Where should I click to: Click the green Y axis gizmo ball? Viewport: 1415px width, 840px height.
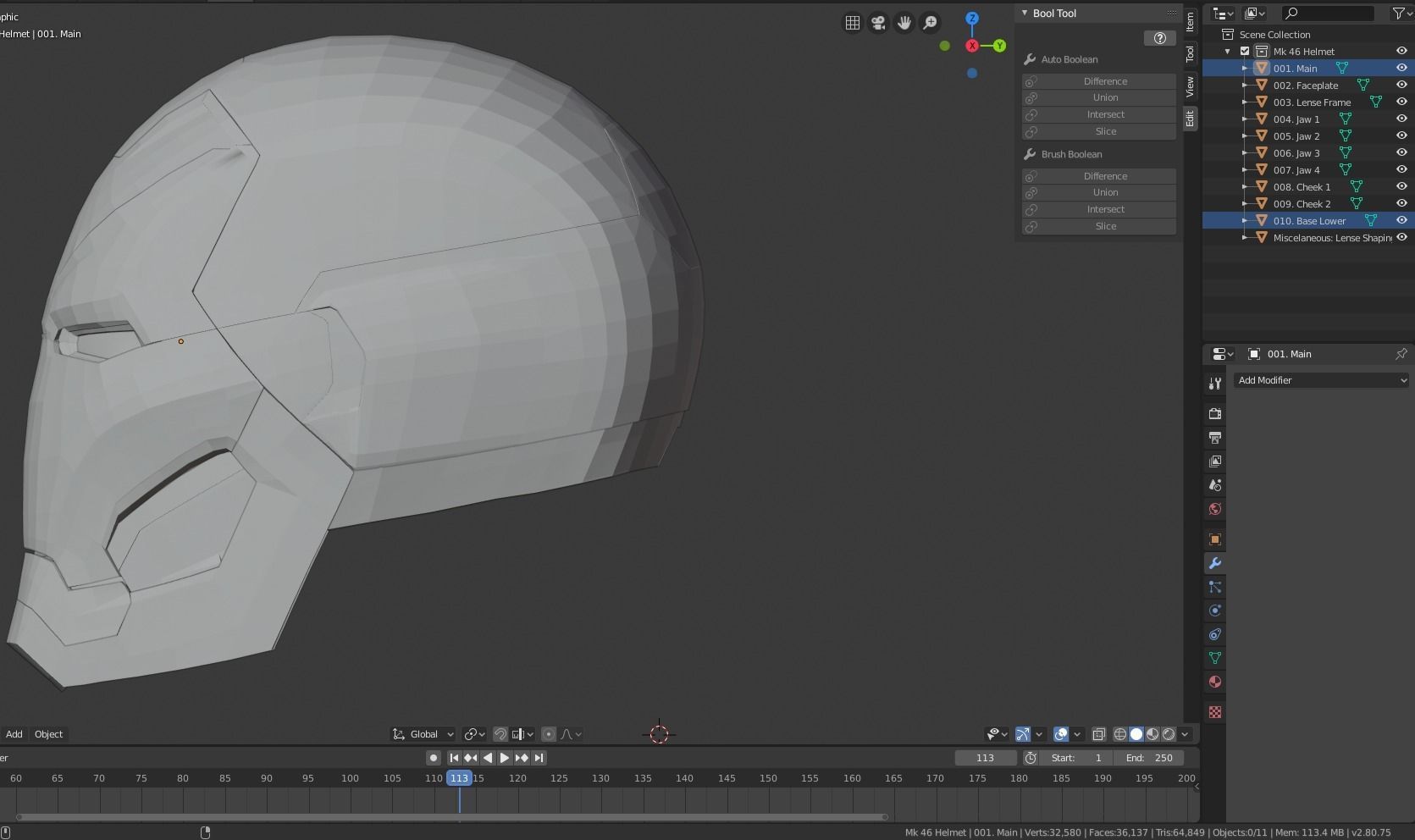[x=999, y=46]
